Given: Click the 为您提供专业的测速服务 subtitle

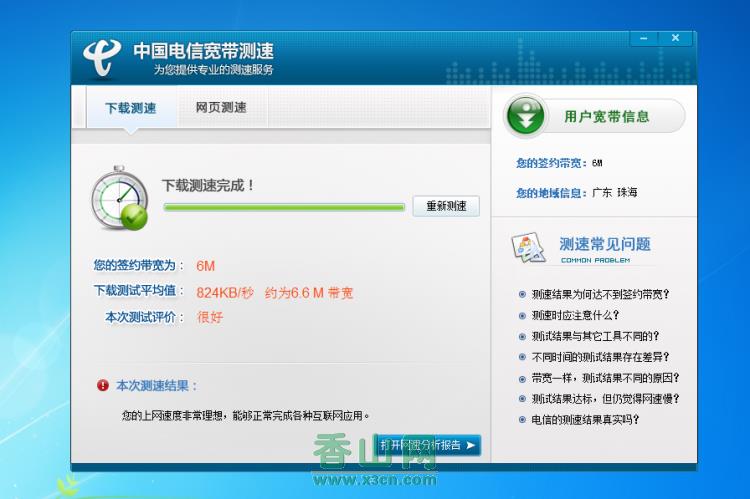Looking at the screenshot, I should [x=213, y=70].
